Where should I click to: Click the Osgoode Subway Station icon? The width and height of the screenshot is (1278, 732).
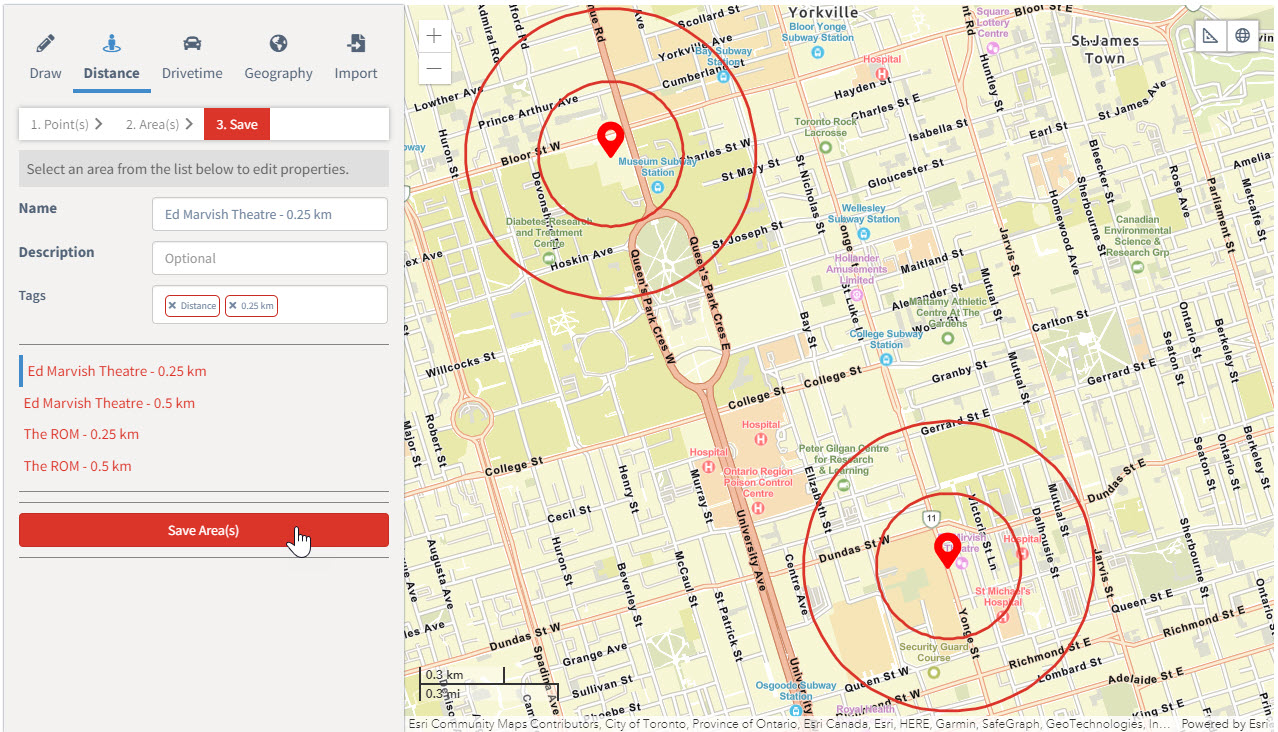(795, 710)
